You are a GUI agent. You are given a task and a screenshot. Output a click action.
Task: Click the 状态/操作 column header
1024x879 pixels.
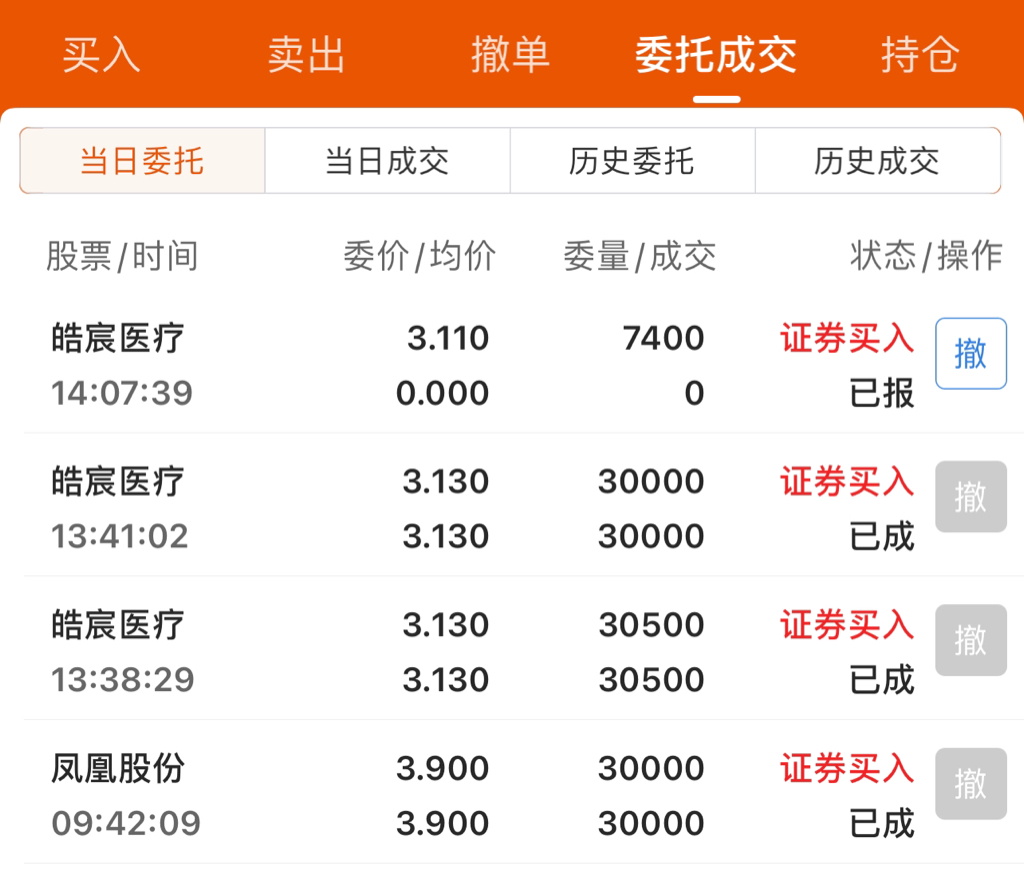(926, 255)
